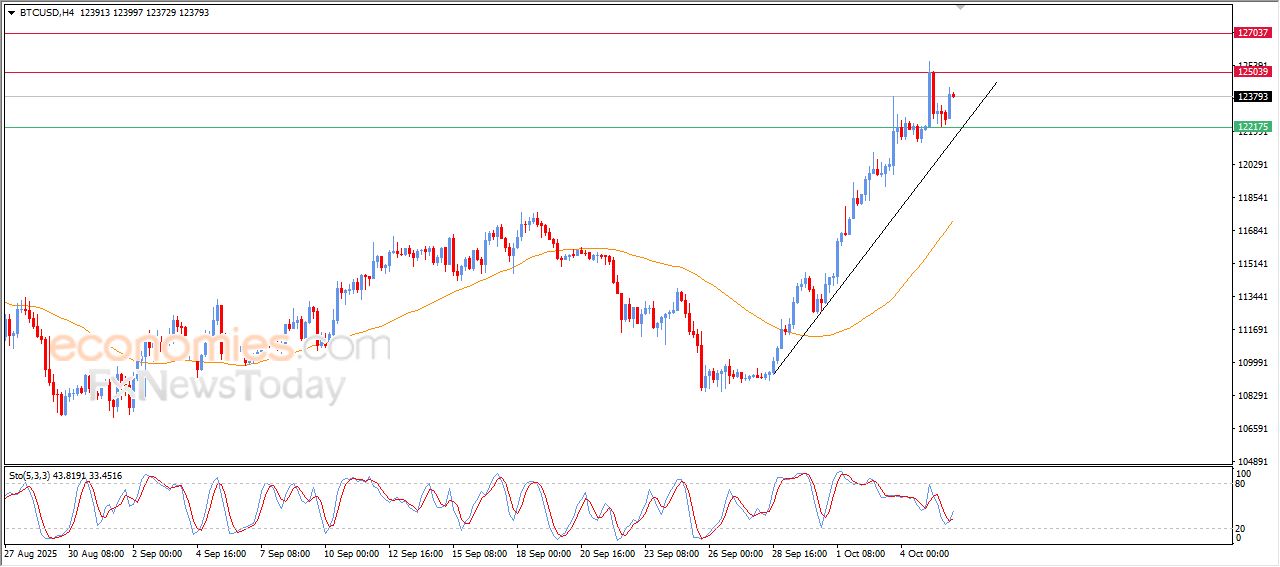The image size is (1280, 567).
Task: Click the stochastic 80 level label
Action: [1241, 484]
